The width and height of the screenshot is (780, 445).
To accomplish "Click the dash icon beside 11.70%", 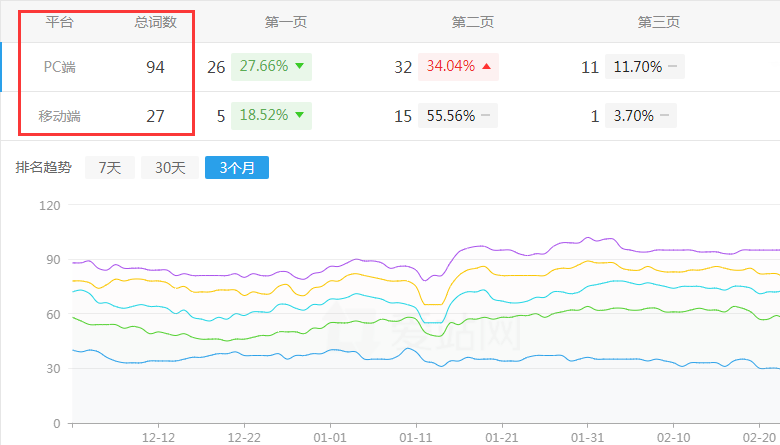I will coord(673,67).
